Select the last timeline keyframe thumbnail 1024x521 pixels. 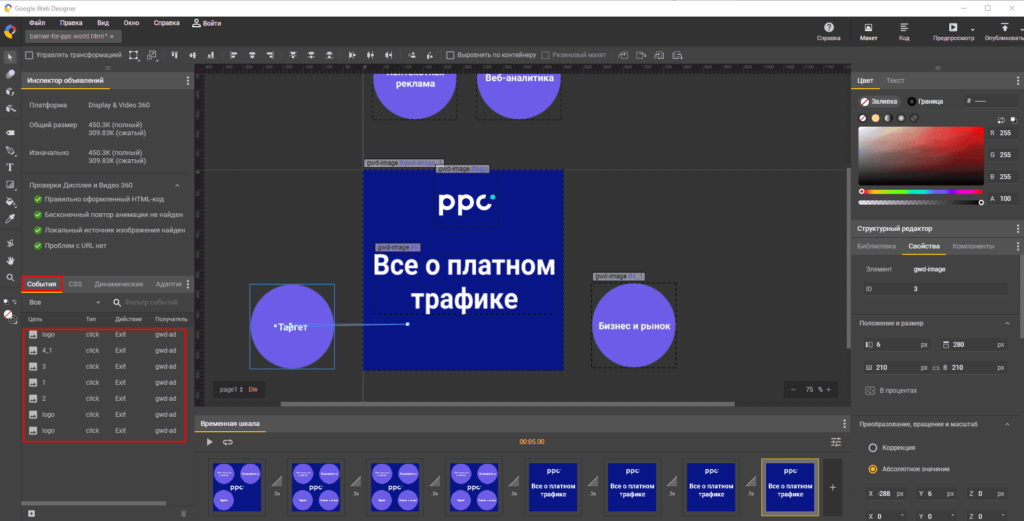(x=790, y=486)
